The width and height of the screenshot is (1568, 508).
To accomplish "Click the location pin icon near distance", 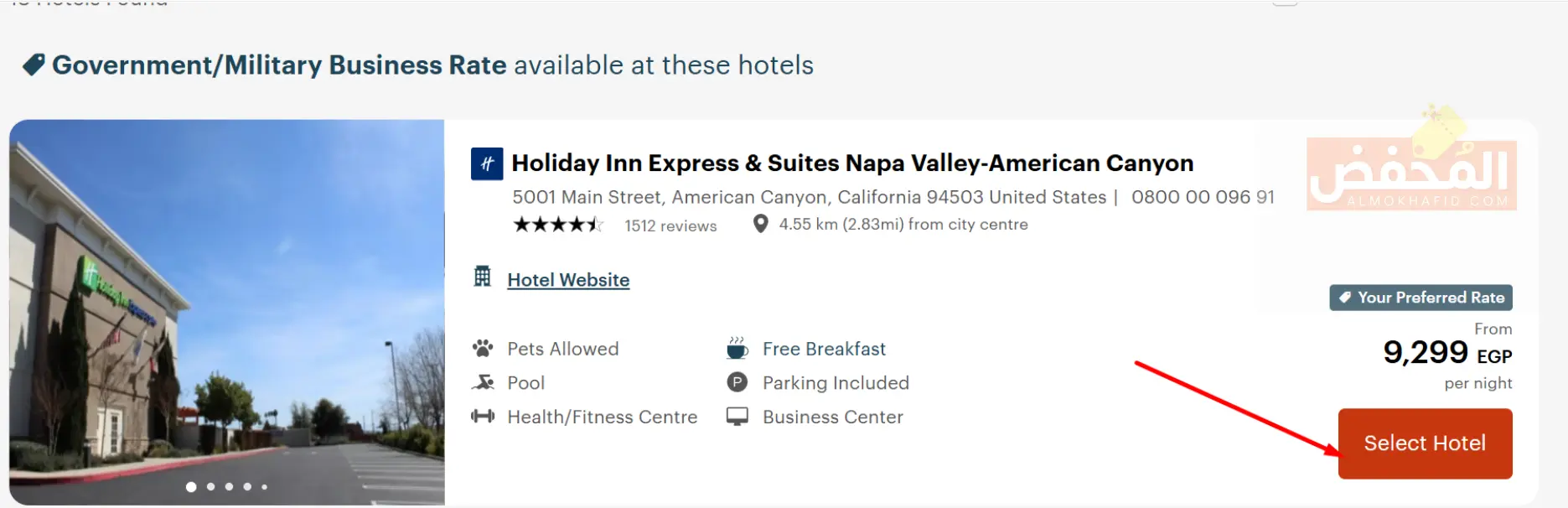I will pyautogui.click(x=760, y=224).
